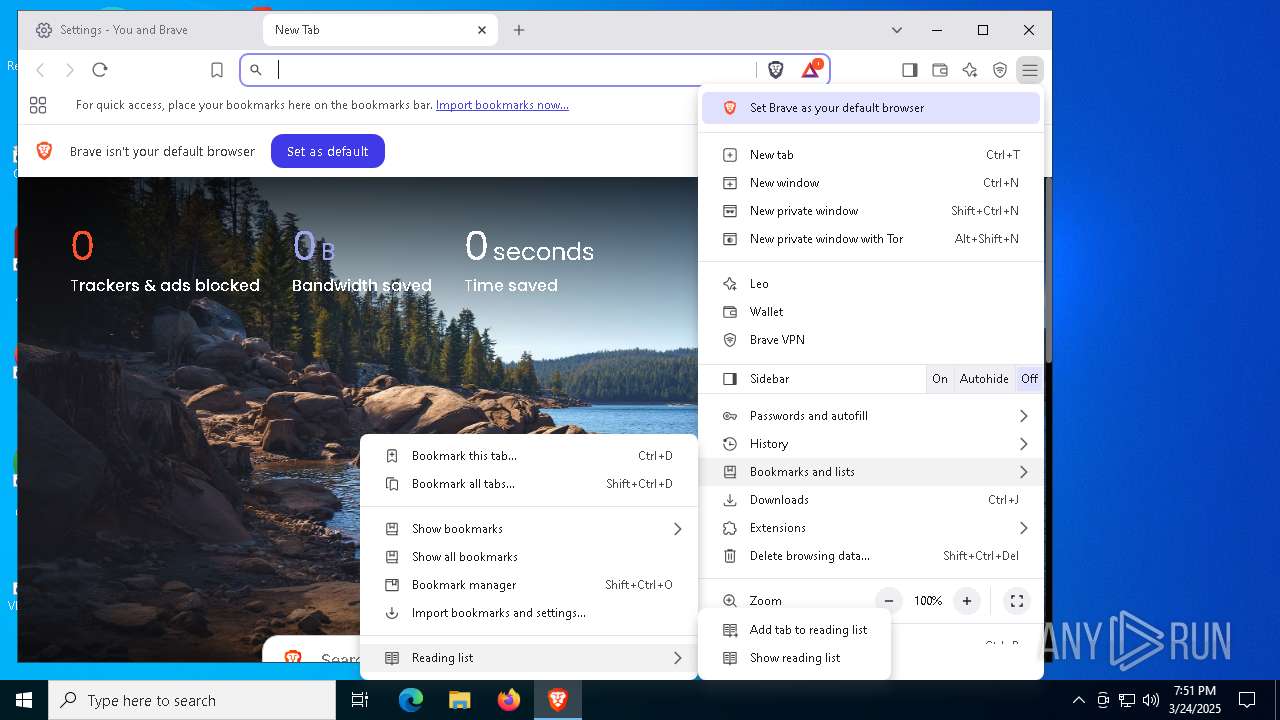Expand the Show bookmarks submenu

pos(529,529)
